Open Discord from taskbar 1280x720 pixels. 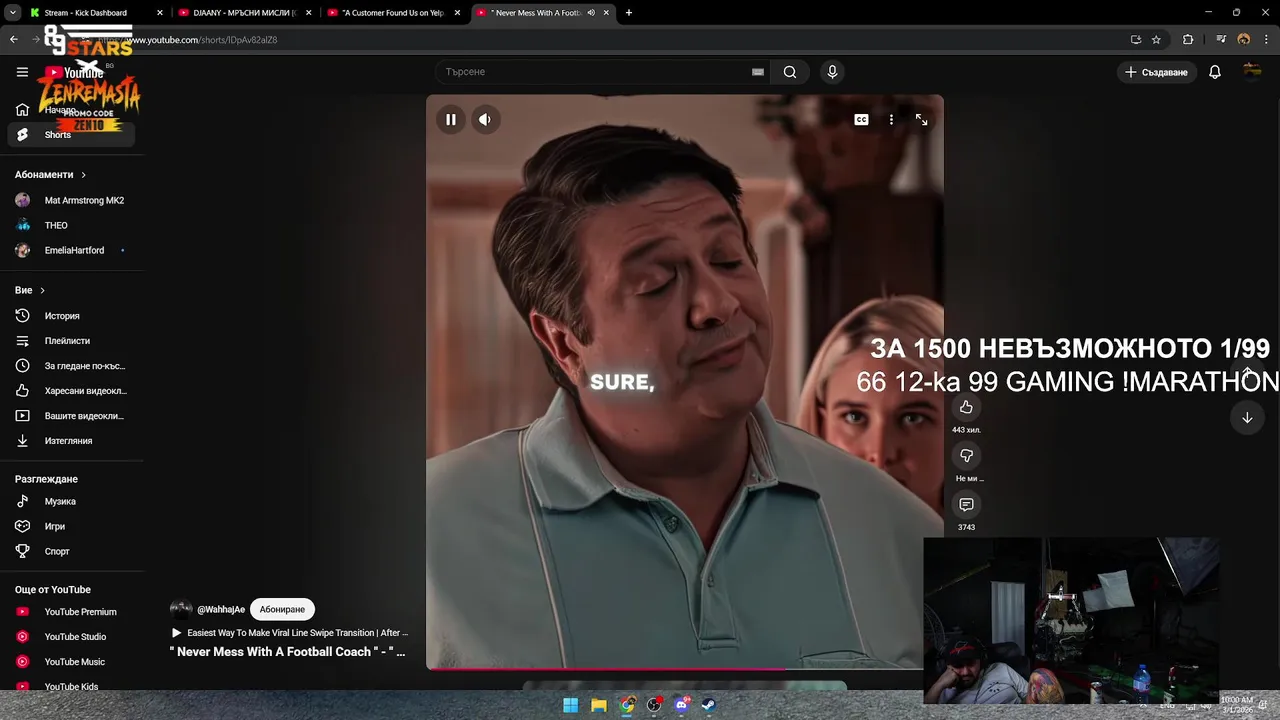[682, 705]
